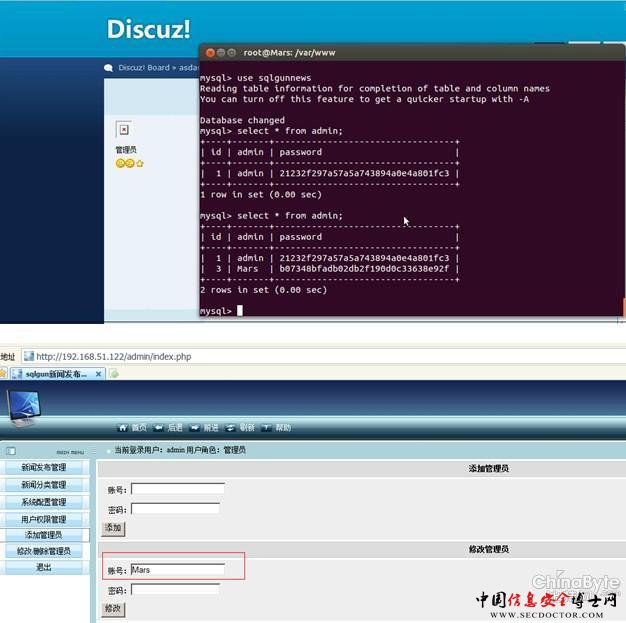The height and width of the screenshot is (623, 626).
Task: Click the 前进 forward link text
Action: click(x=211, y=428)
